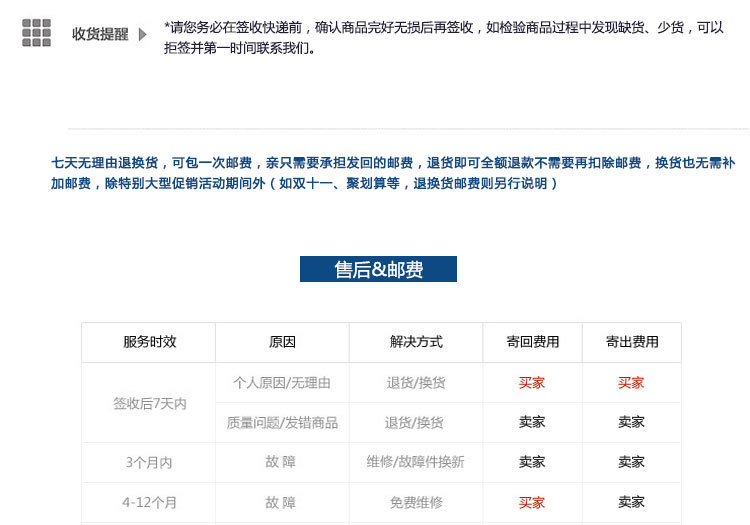Click the 4-12个月 service period cell
This screenshot has width=750, height=525.
tap(149, 503)
